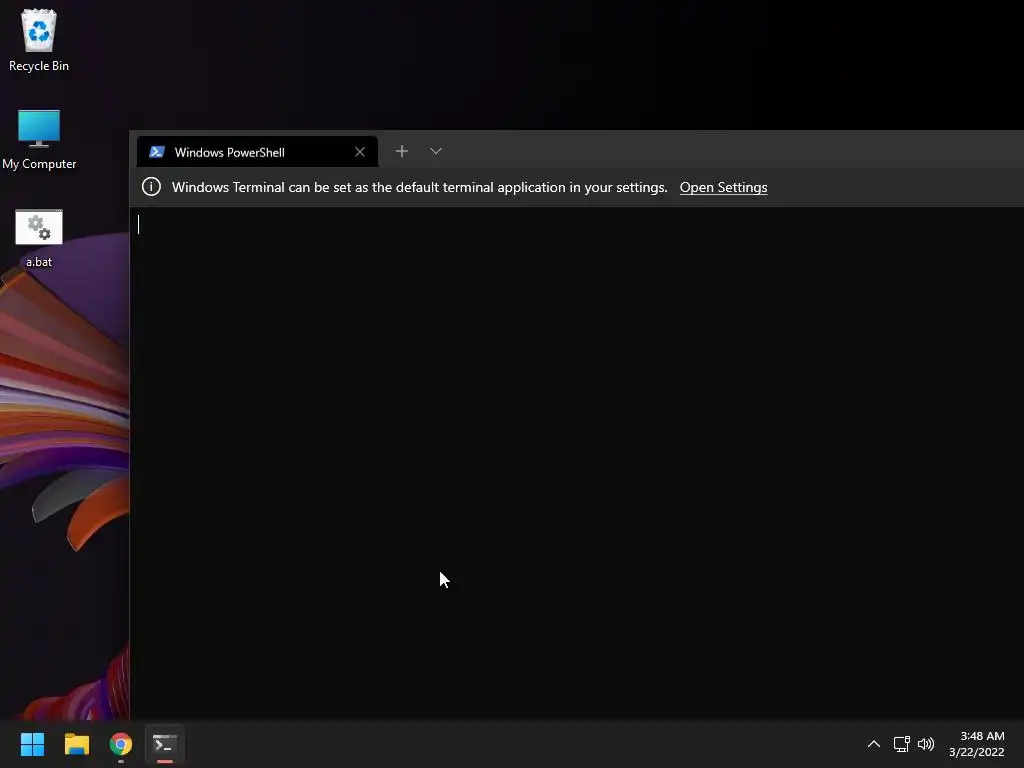Open a new terminal tab with plus
The width and height of the screenshot is (1024, 768).
[402, 152]
